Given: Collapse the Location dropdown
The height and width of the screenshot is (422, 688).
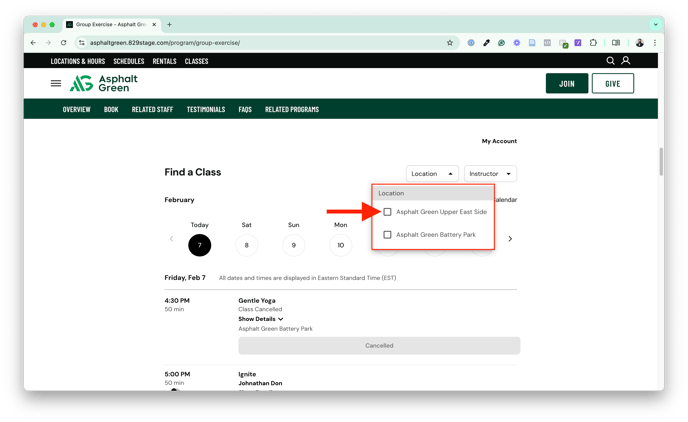Looking at the screenshot, I should pyautogui.click(x=432, y=174).
